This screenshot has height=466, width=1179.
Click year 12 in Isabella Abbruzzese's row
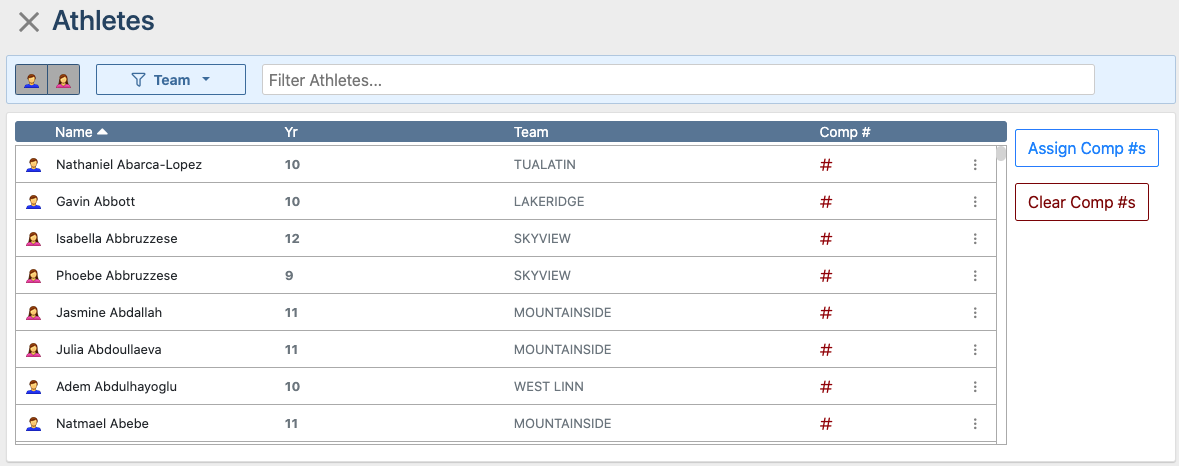click(292, 239)
